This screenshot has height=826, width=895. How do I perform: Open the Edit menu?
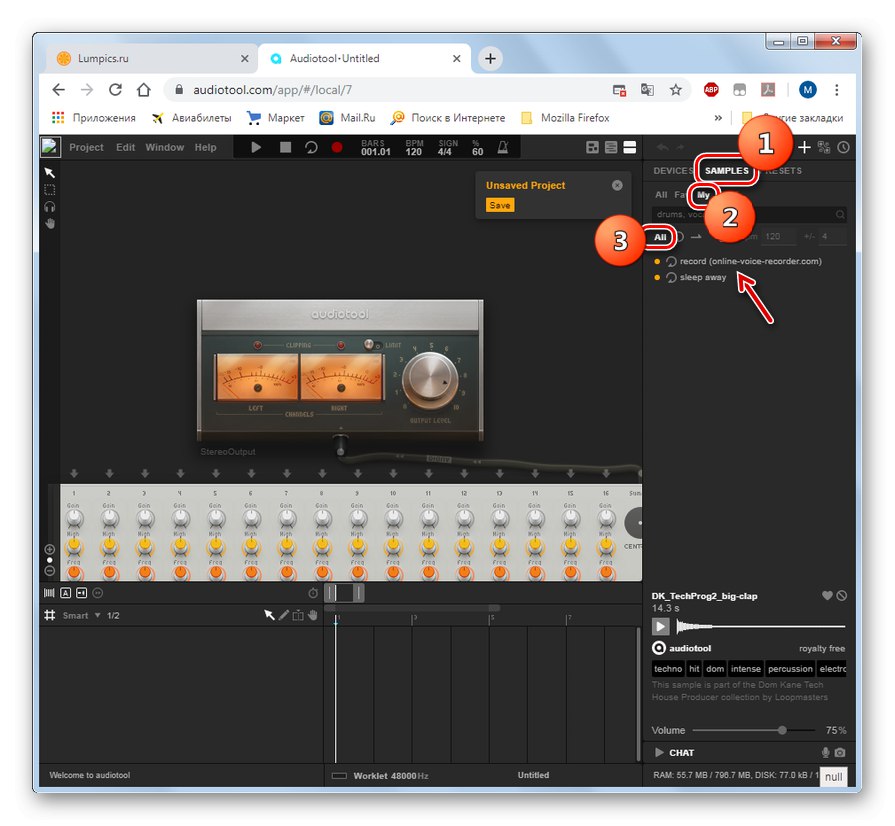[126, 147]
